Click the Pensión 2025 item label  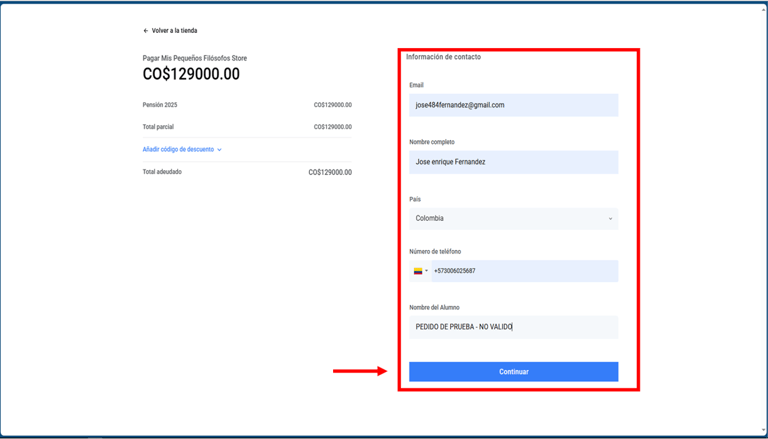tap(160, 105)
